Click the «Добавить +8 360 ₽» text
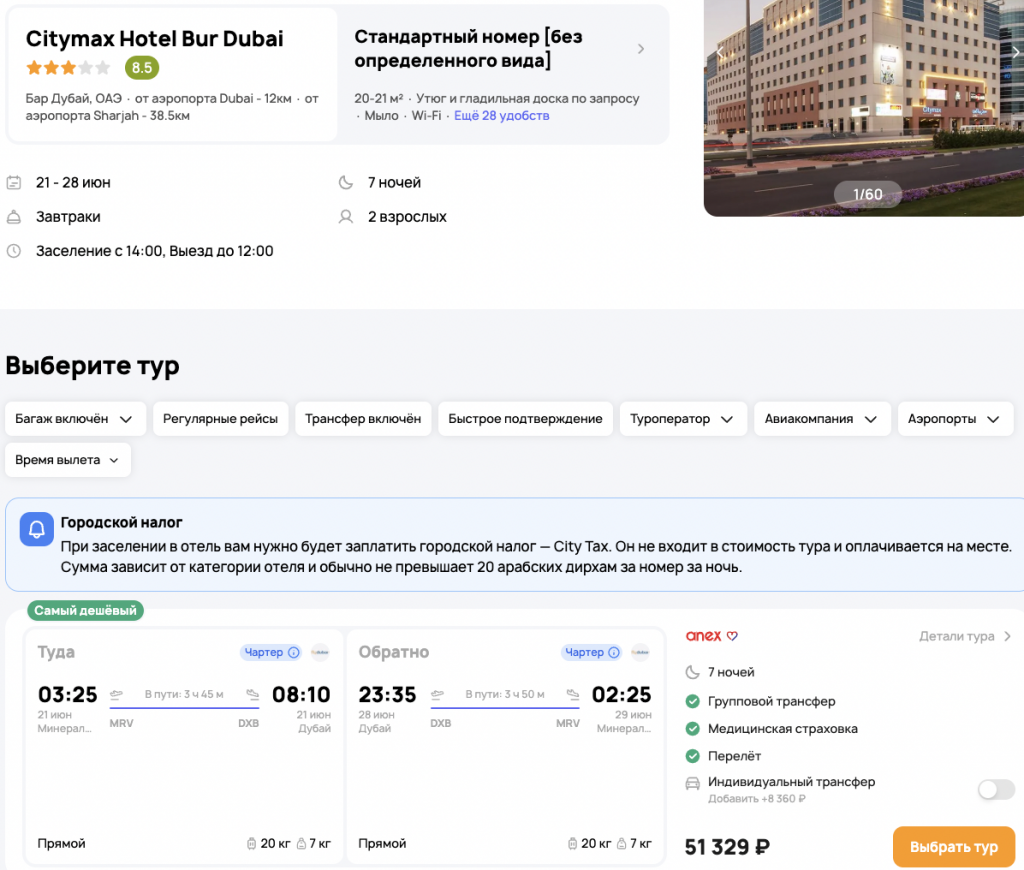Viewport: 1024px width, 870px height. [x=756, y=799]
